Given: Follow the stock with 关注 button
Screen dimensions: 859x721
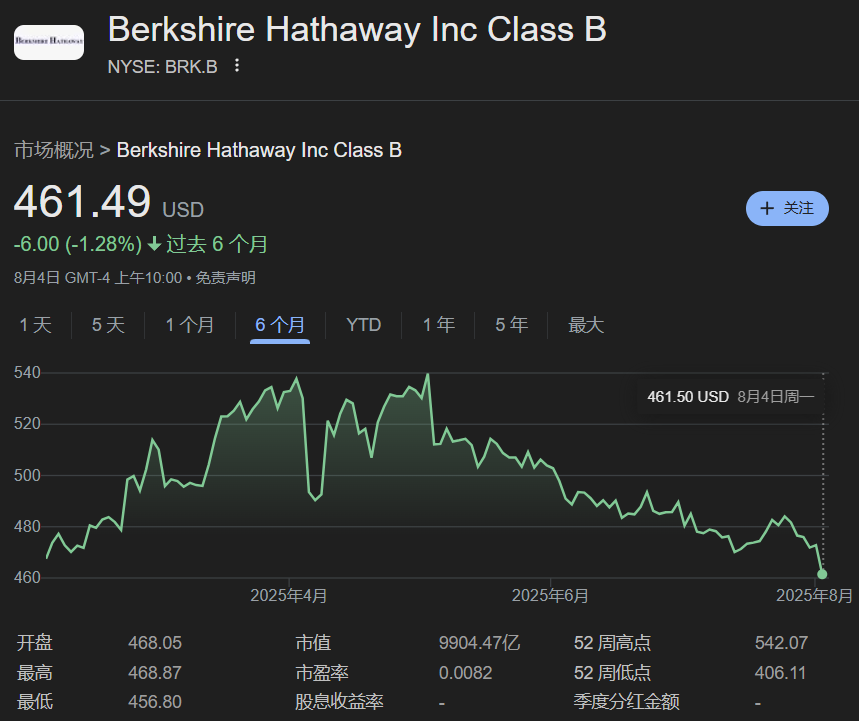Looking at the screenshot, I should click(787, 208).
